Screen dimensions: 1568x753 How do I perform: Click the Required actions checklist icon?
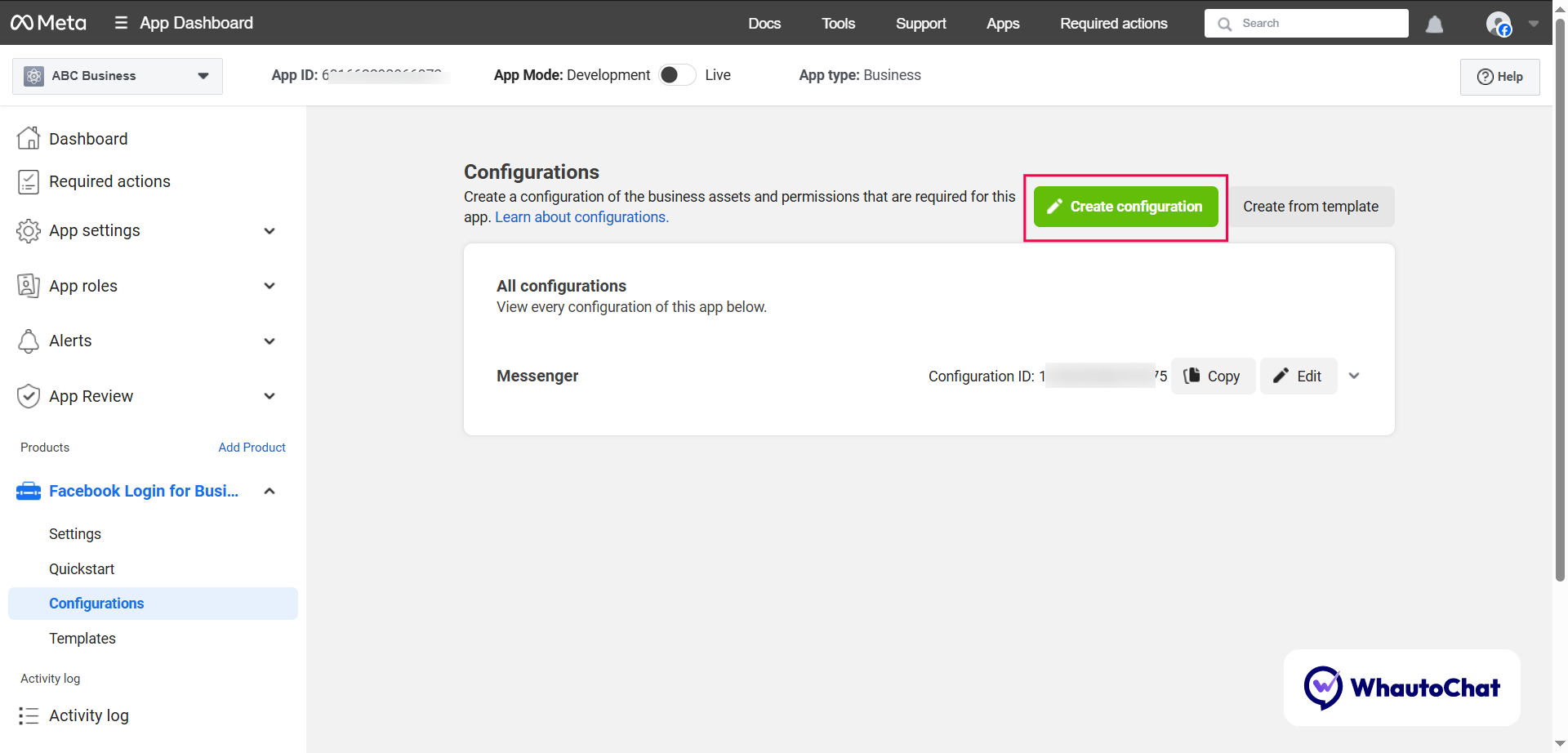pos(29,181)
